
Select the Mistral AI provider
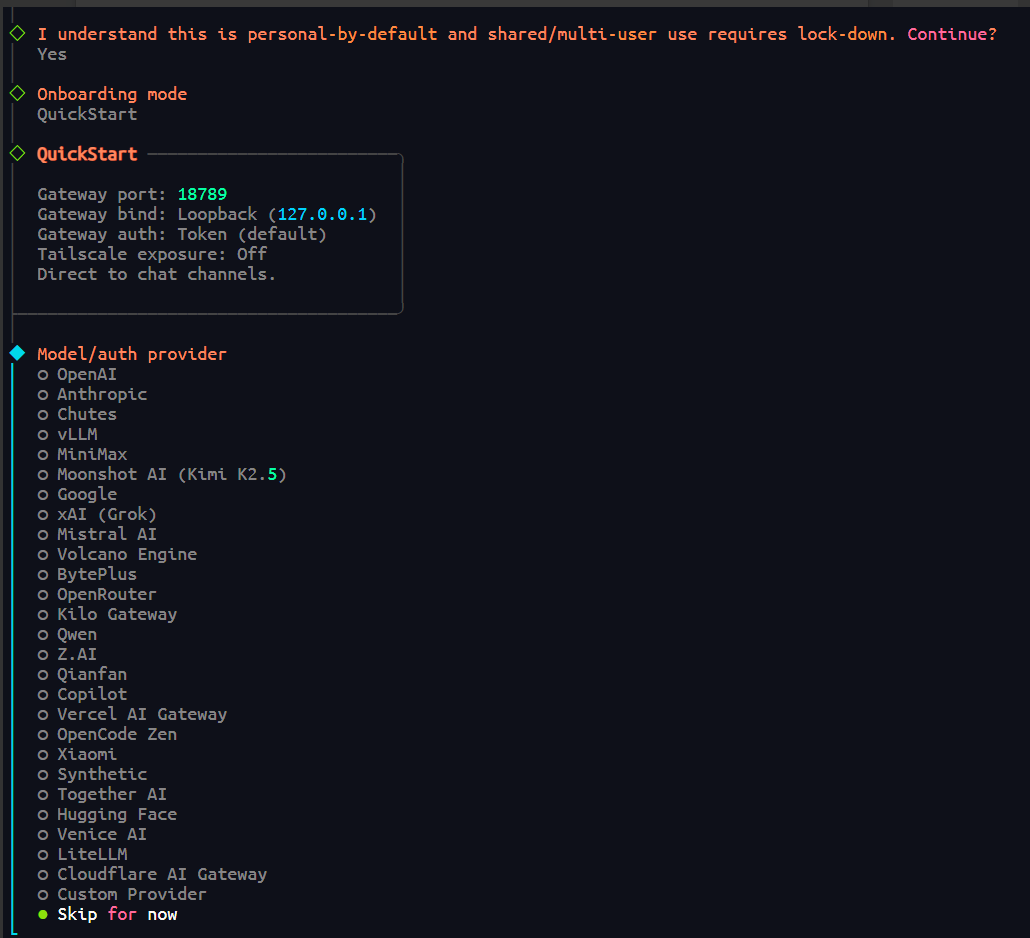pyautogui.click(x=97, y=534)
